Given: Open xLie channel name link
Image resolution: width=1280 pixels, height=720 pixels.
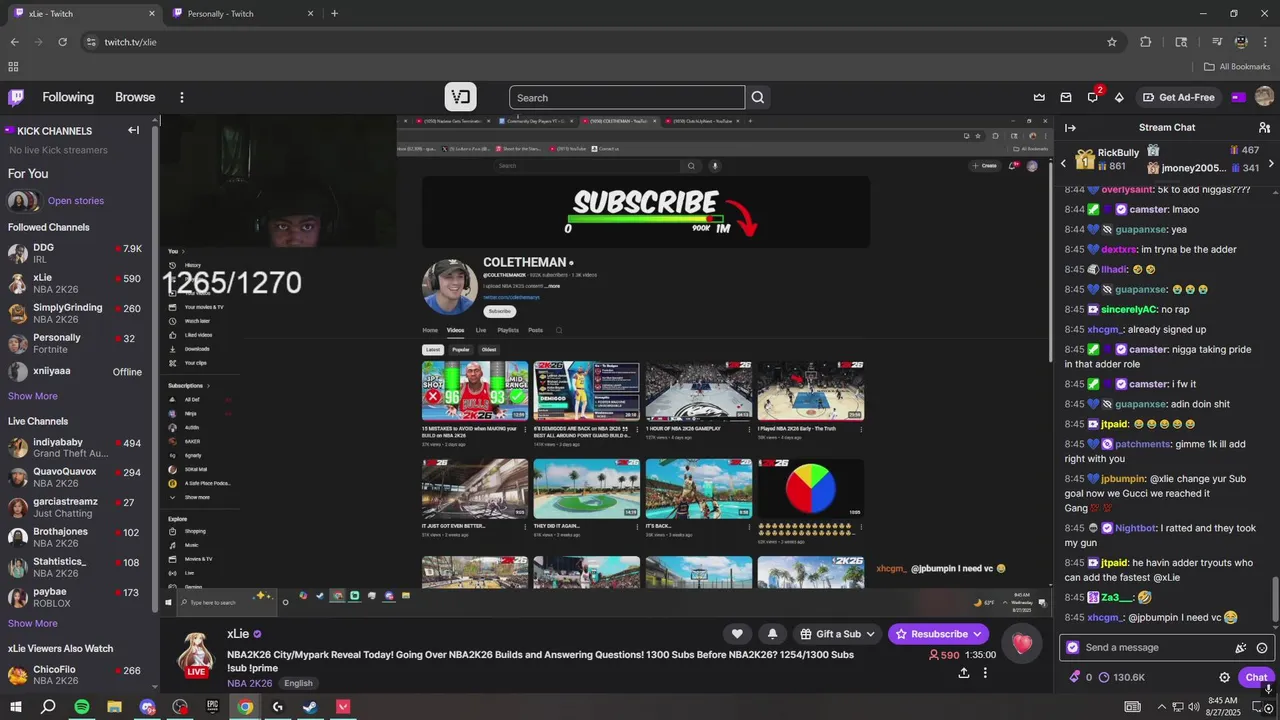Looking at the screenshot, I should pyautogui.click(x=238, y=634).
